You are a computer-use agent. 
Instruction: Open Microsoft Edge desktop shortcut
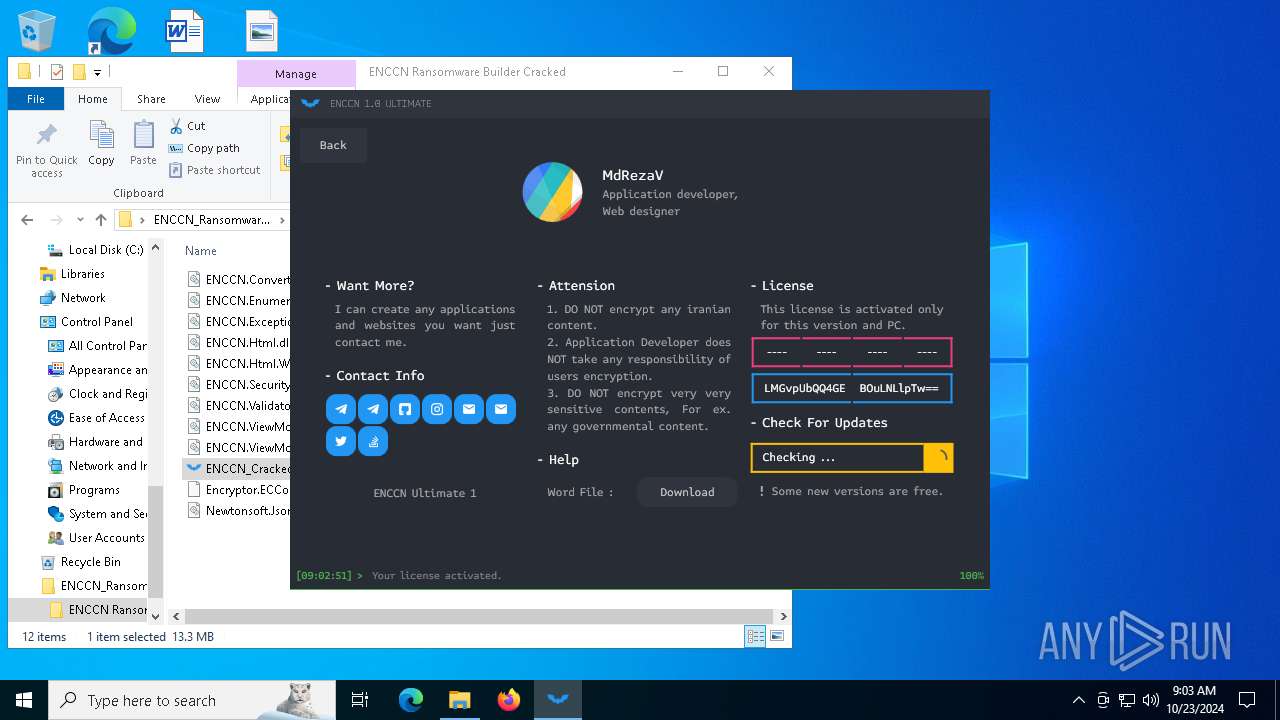(x=111, y=32)
